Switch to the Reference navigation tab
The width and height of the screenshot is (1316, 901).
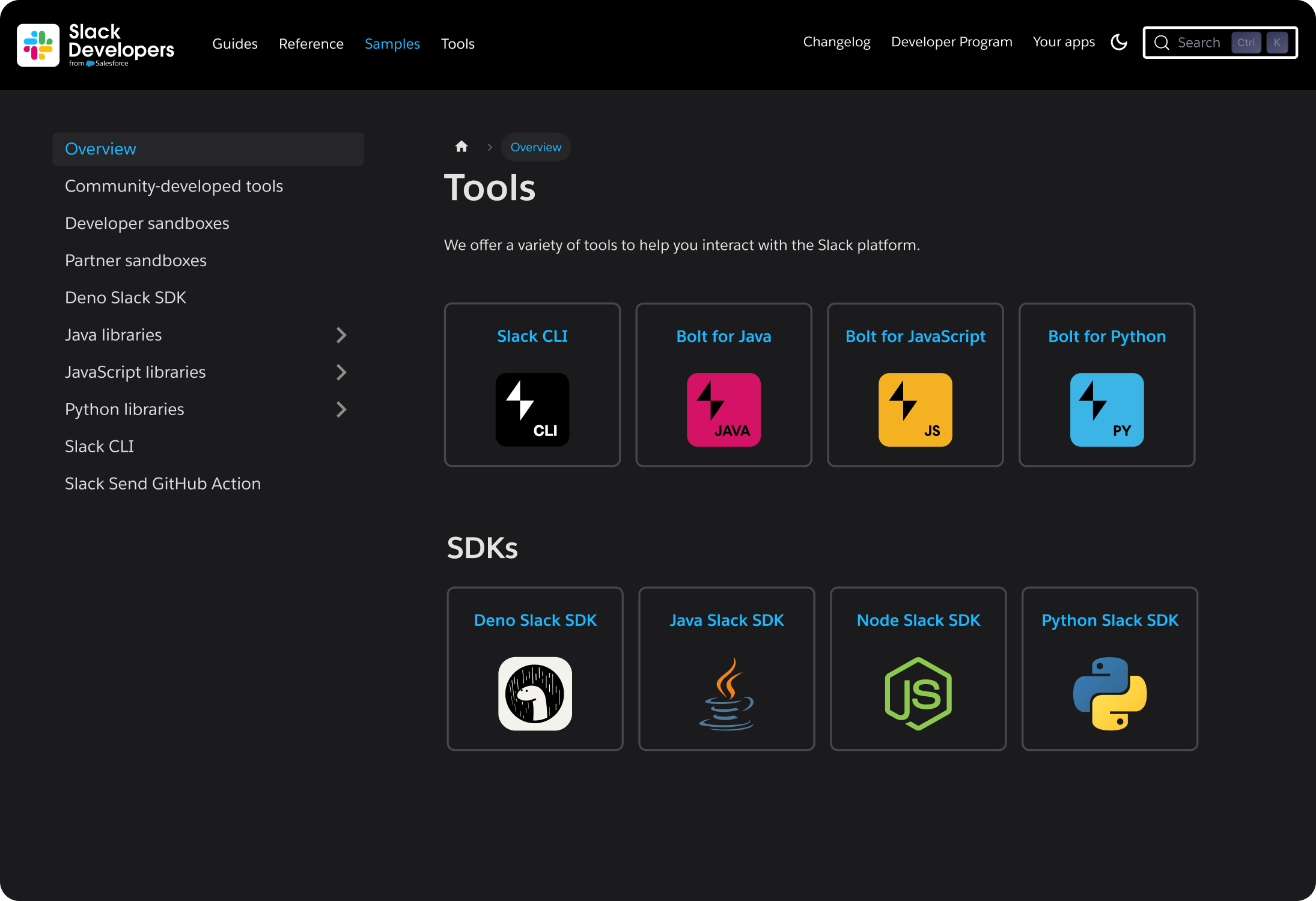311,43
